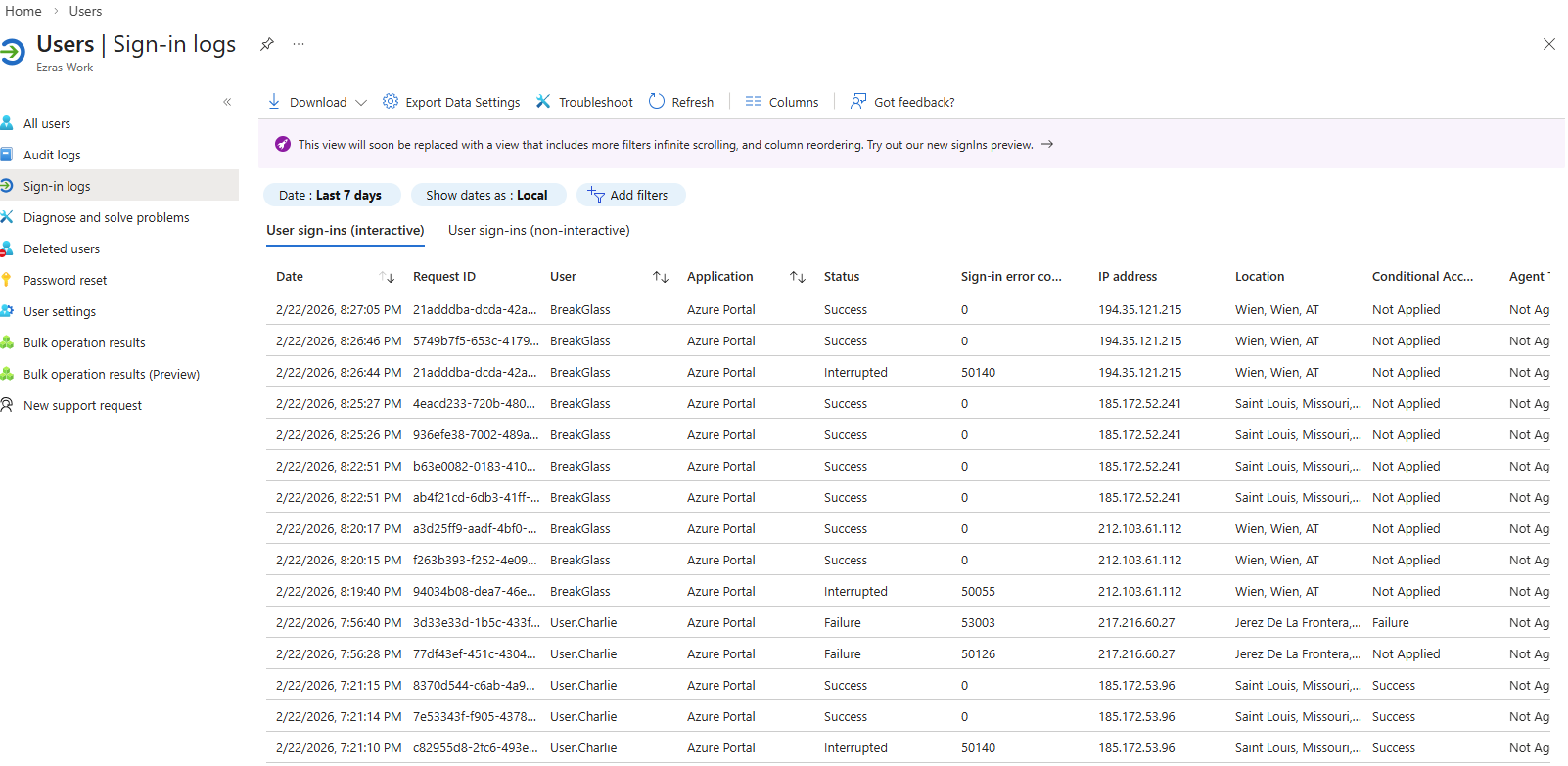Select Sign-in logs in sidebar
This screenshot has height=766, width=1568.
(119, 186)
